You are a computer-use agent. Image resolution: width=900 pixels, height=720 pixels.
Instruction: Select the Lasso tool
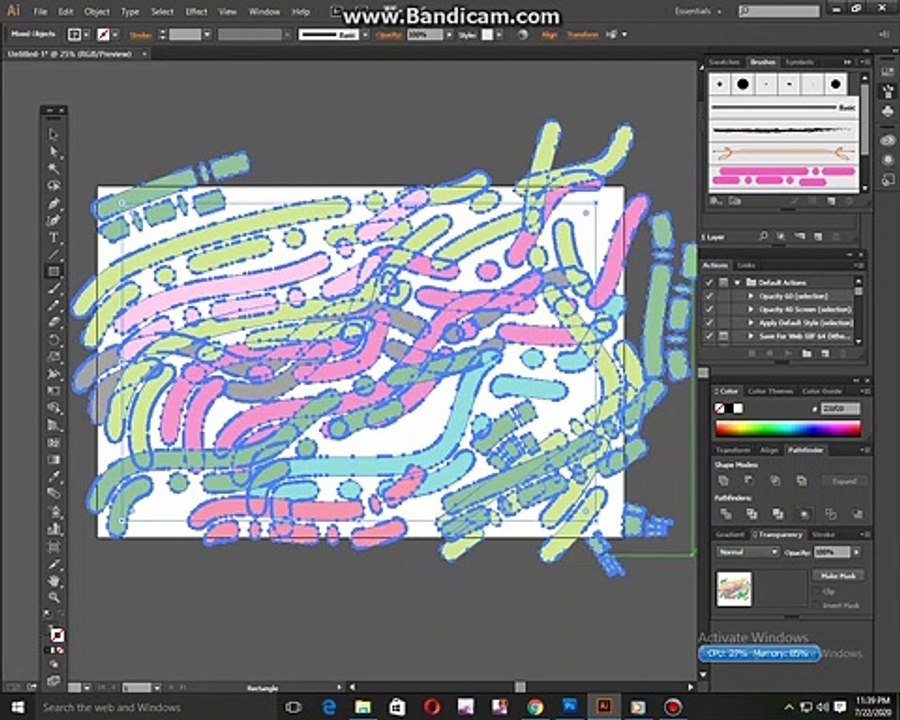coord(53,185)
